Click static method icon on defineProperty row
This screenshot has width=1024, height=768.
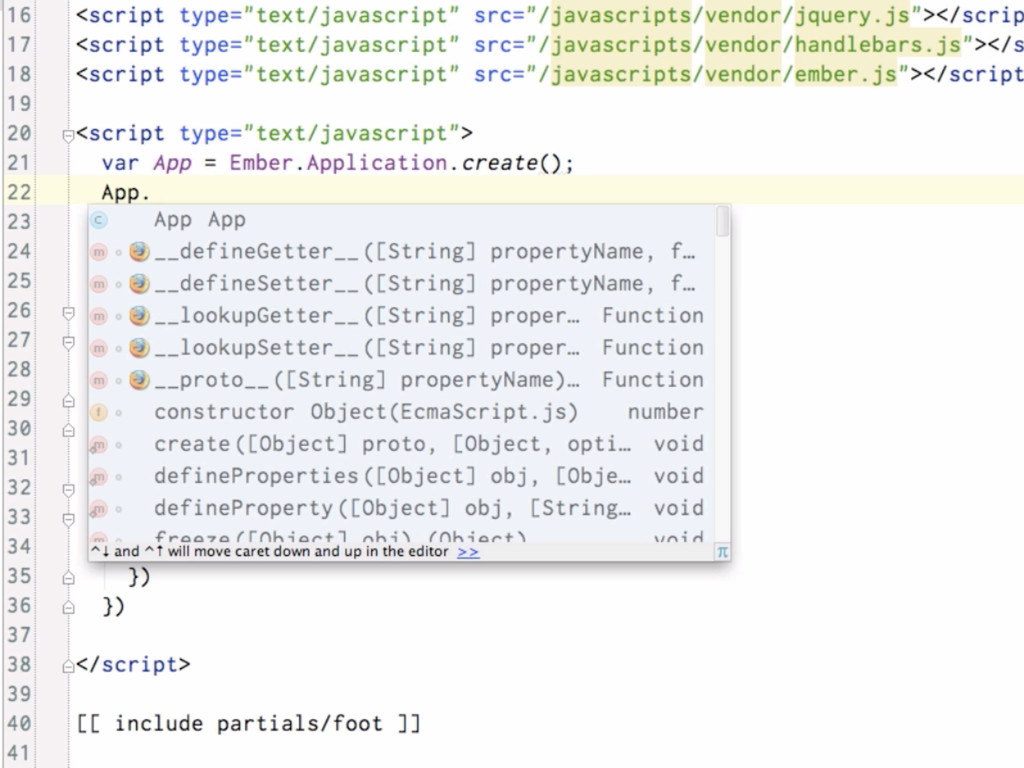[99, 509]
